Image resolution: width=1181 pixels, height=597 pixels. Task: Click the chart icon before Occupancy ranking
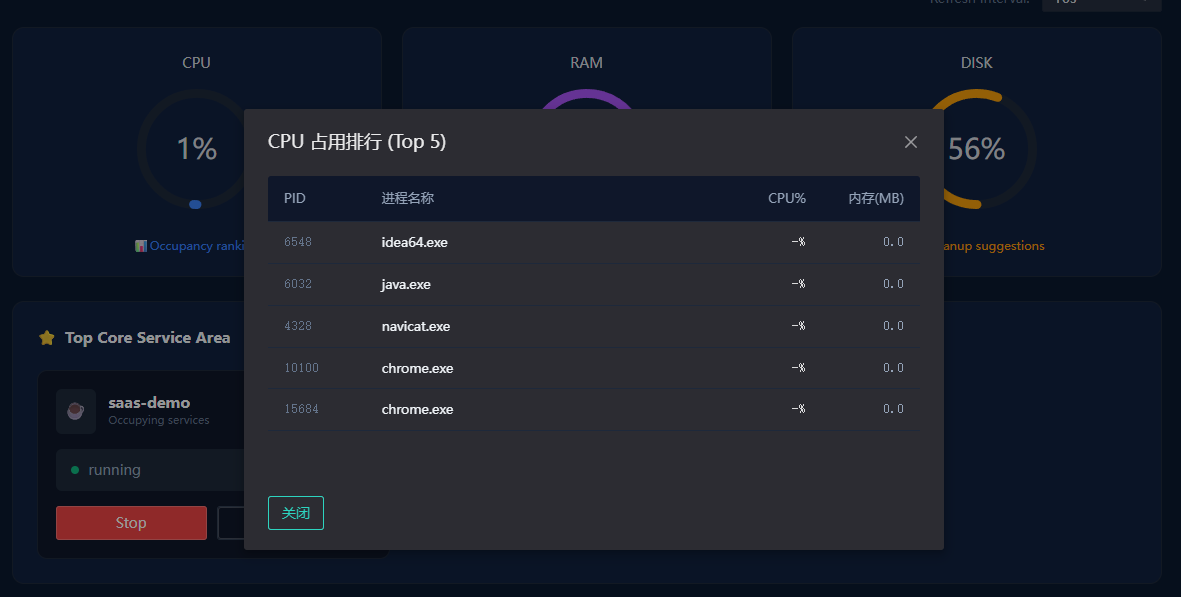[x=141, y=246]
